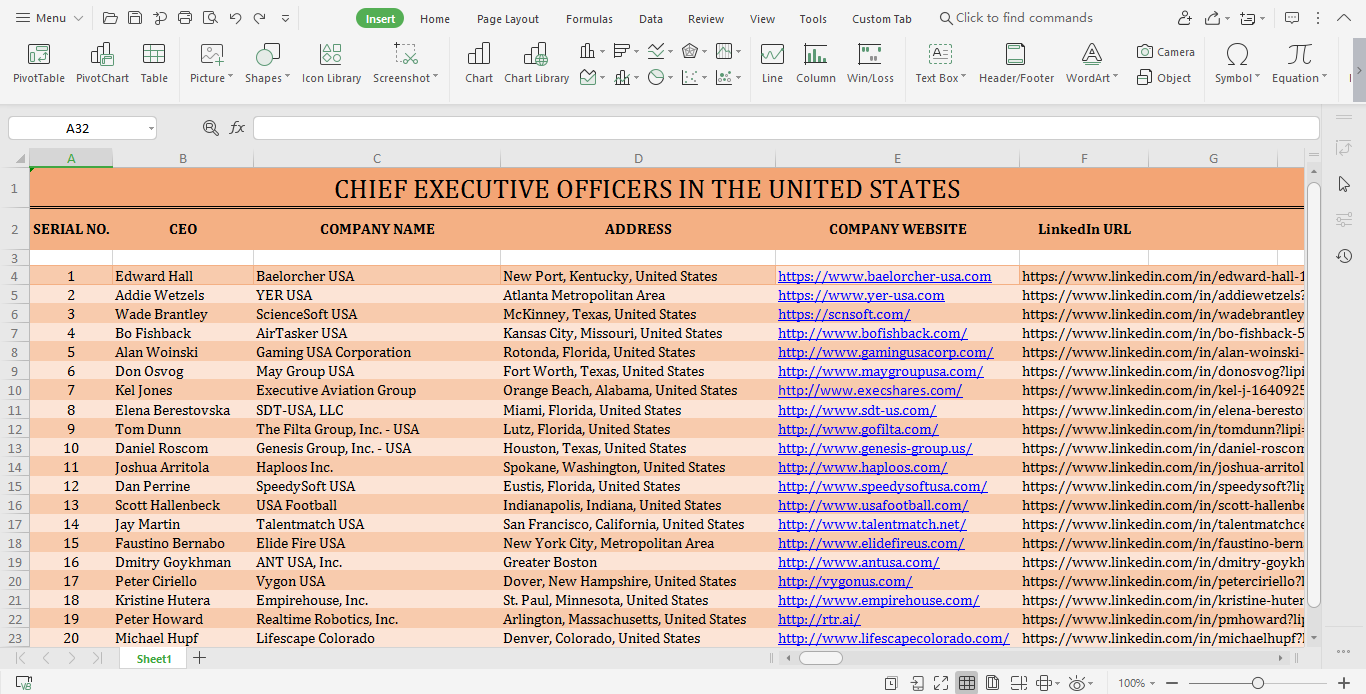The width and height of the screenshot is (1366, 694).
Task: Open the Formulas tab
Action: pos(589,19)
